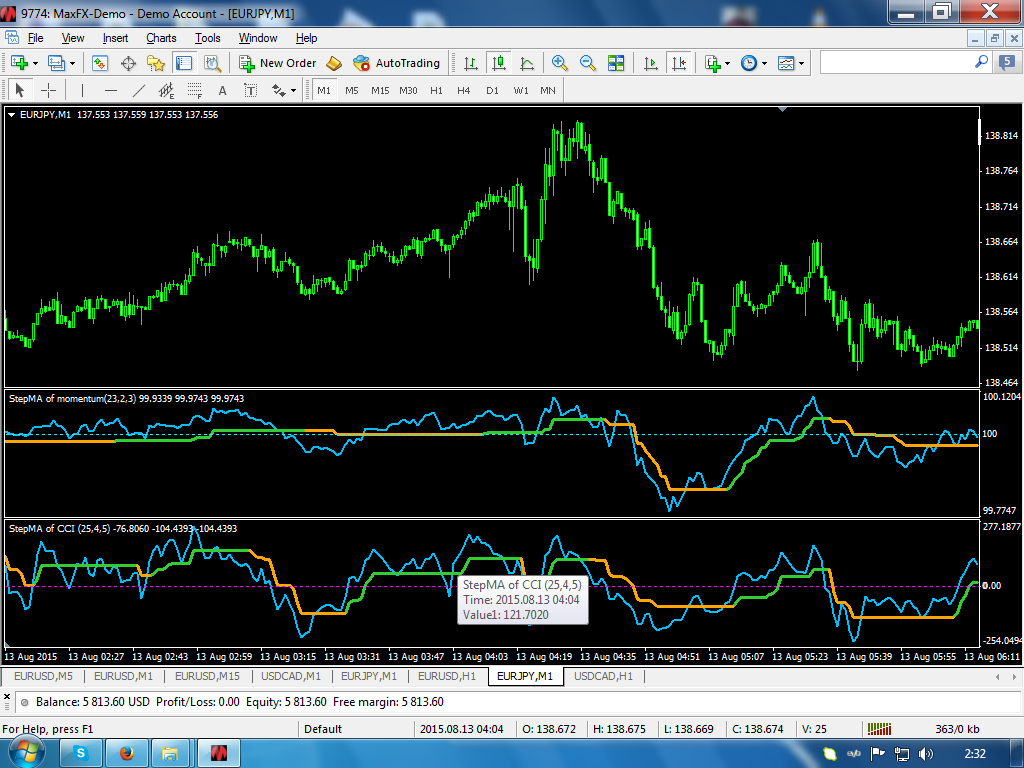Select the M15 timeframe

tap(380, 90)
